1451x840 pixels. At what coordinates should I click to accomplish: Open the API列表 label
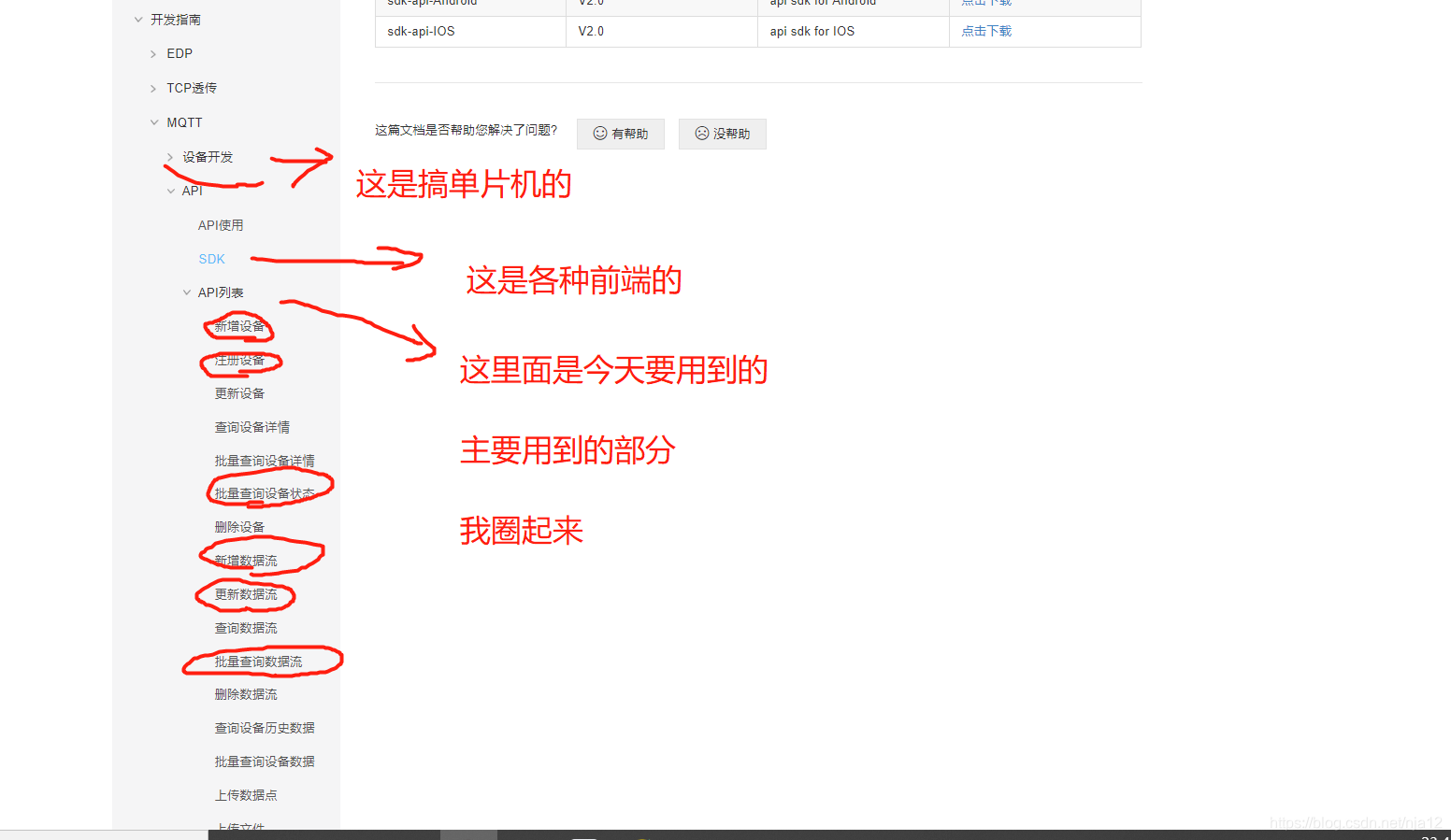pyautogui.click(x=221, y=292)
